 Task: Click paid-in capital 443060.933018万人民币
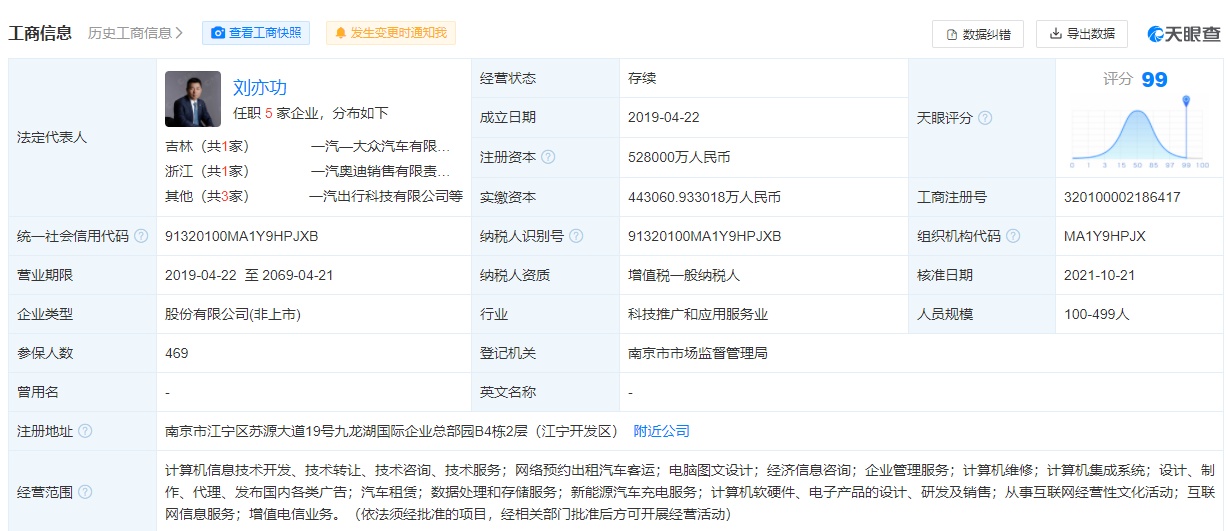coord(704,197)
